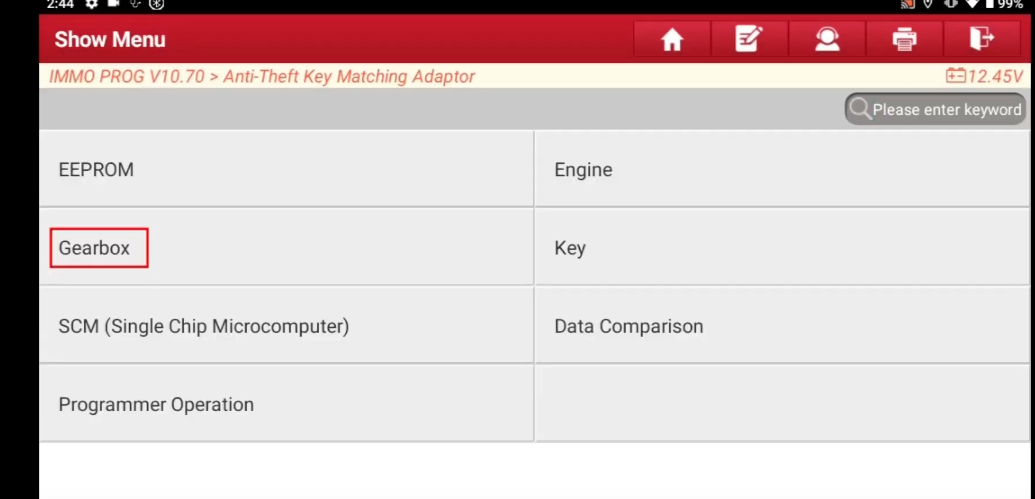Tap the settings gear in status bar
Image resolution: width=1035 pixels, height=499 pixels.
click(91, 4)
